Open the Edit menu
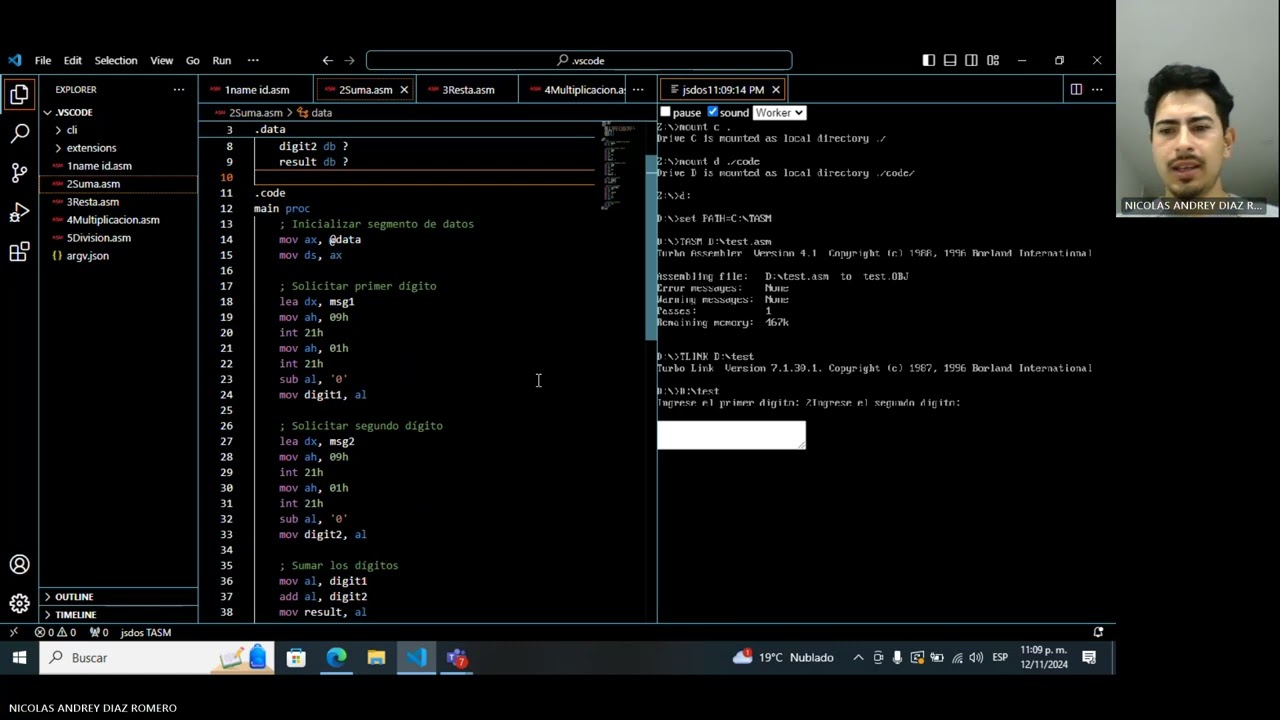 click(x=73, y=60)
